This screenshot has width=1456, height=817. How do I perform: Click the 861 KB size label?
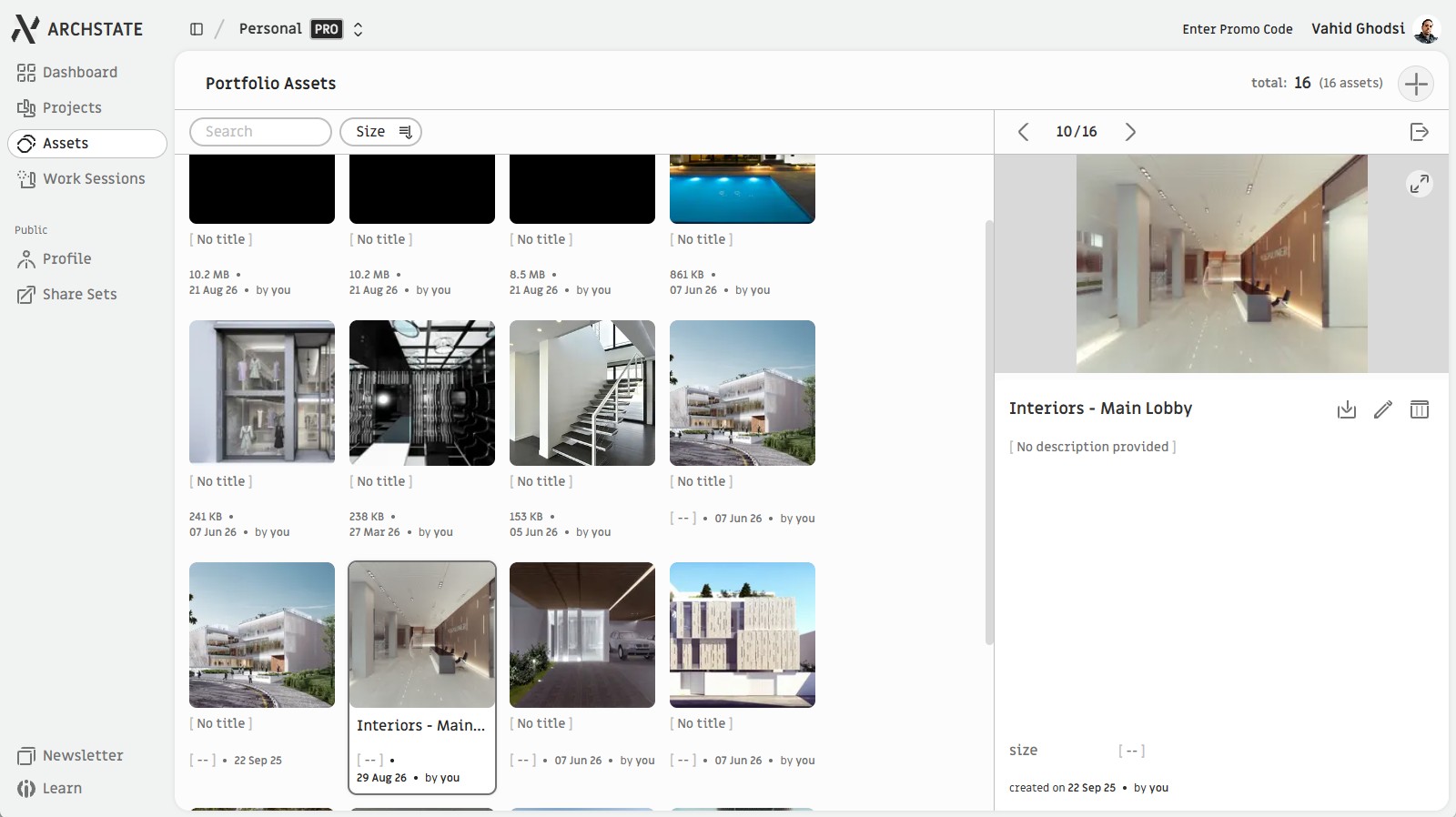click(x=687, y=275)
